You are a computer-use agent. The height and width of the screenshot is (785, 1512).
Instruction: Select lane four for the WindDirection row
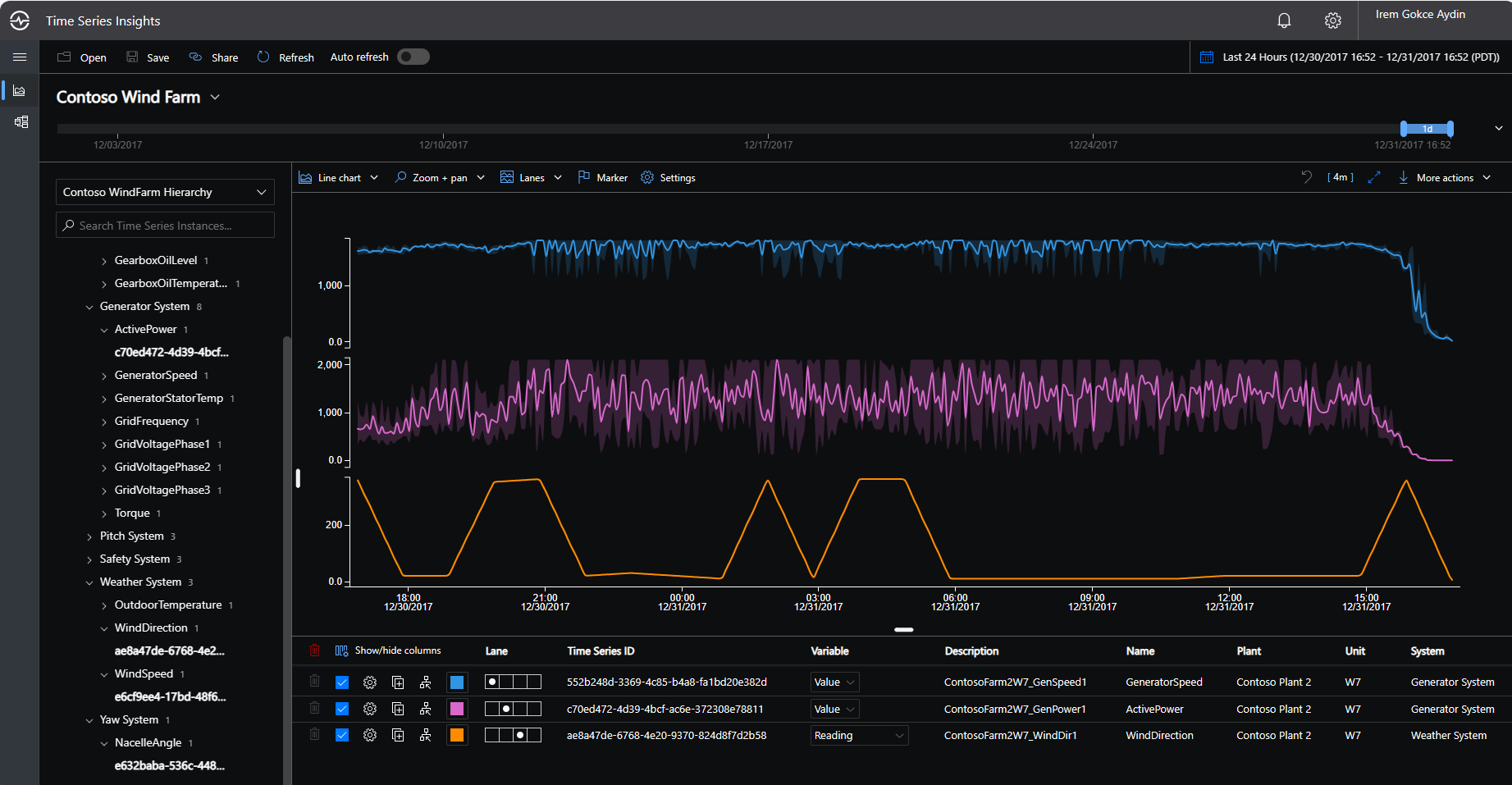[x=534, y=735]
